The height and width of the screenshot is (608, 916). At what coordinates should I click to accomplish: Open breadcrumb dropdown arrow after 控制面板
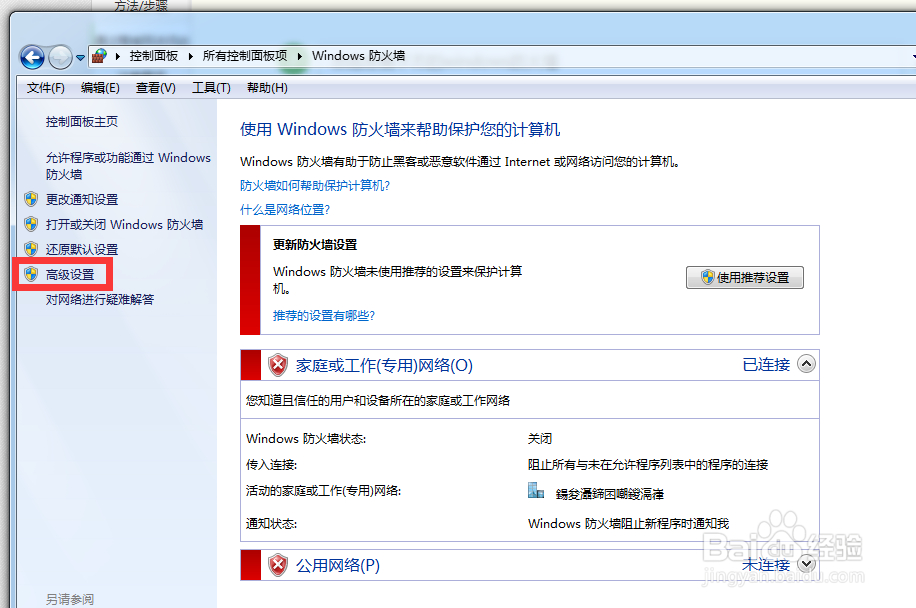pos(193,56)
